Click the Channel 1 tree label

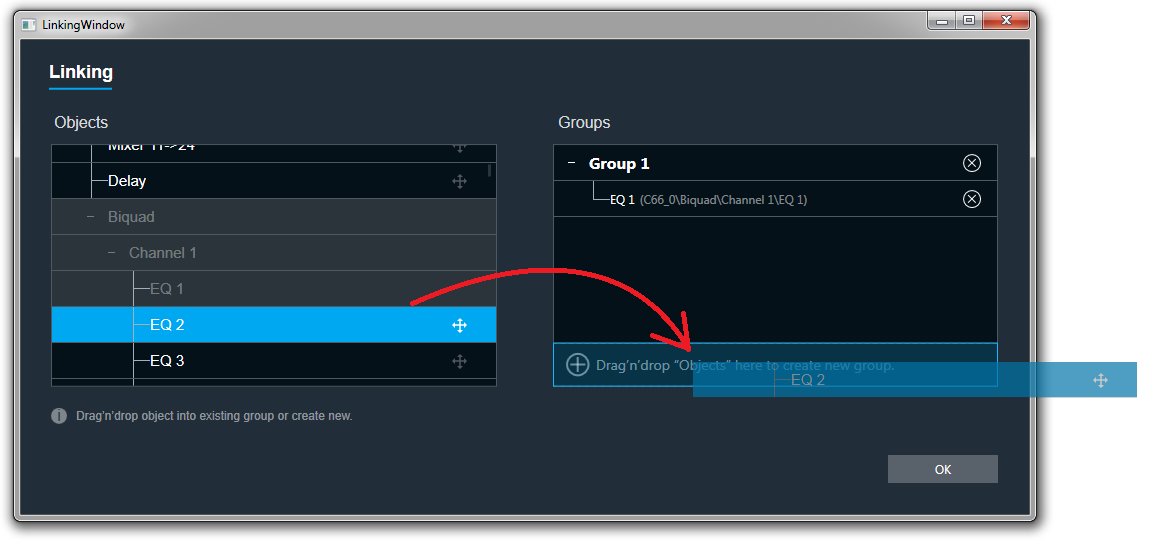coord(163,253)
